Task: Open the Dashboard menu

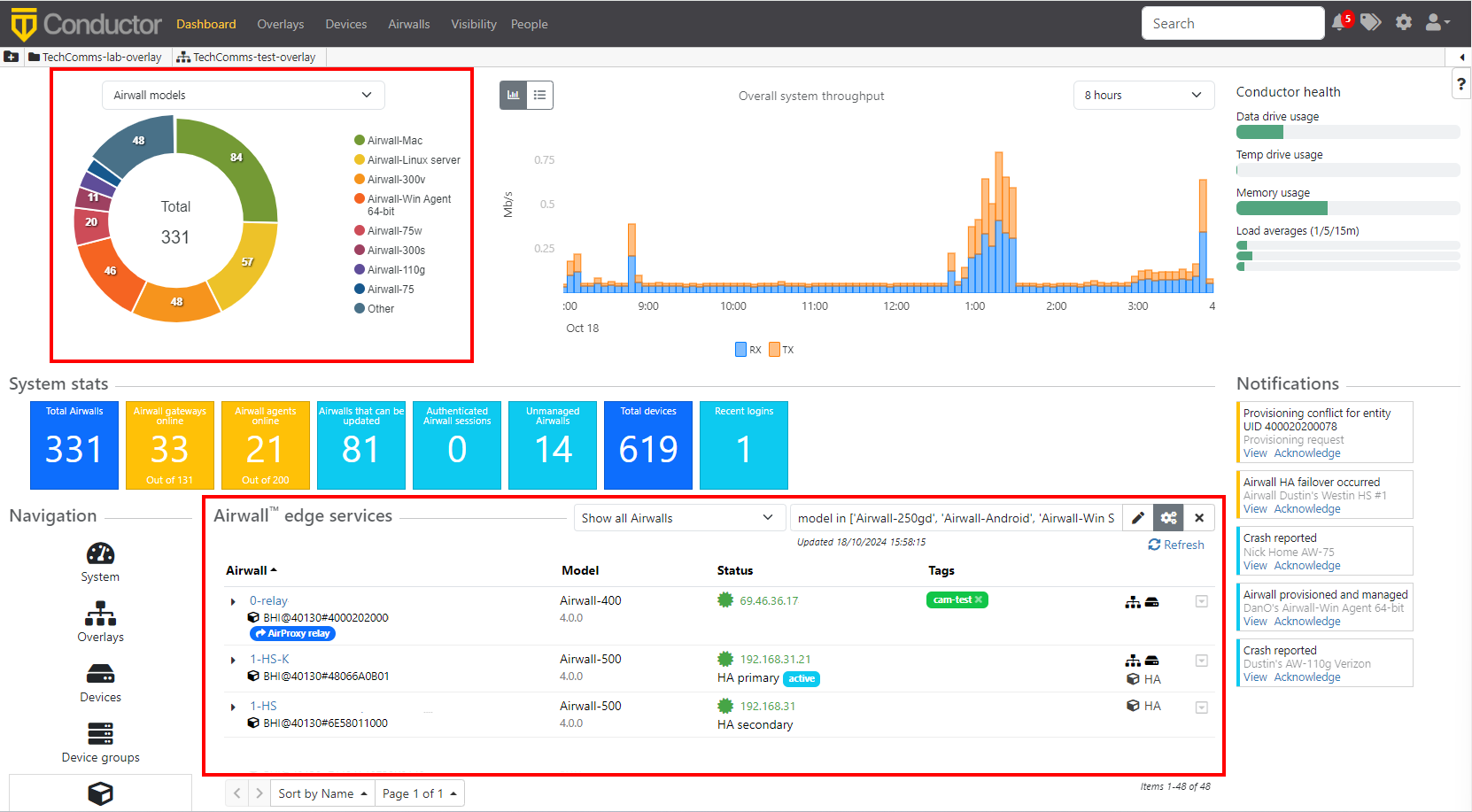Action: pyautogui.click(x=205, y=24)
